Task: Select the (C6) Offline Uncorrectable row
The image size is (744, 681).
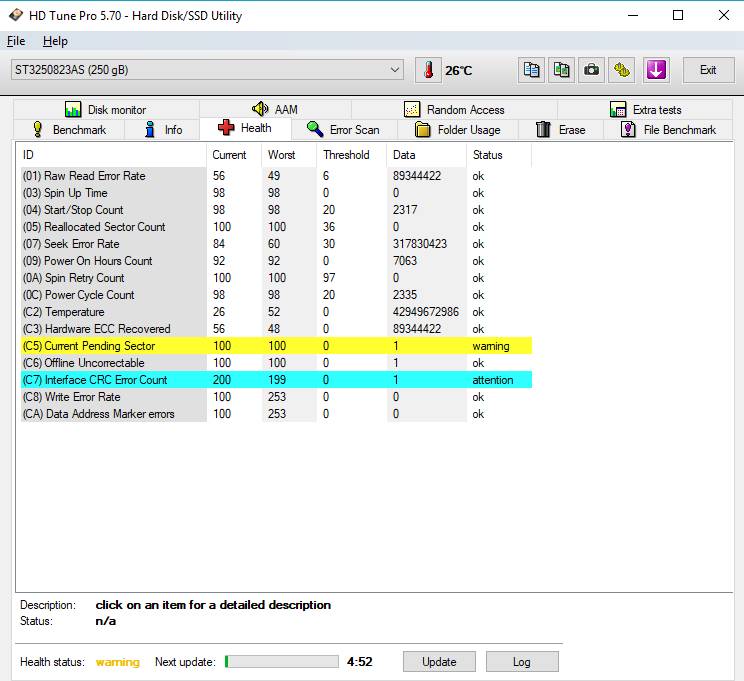Action: (276, 363)
